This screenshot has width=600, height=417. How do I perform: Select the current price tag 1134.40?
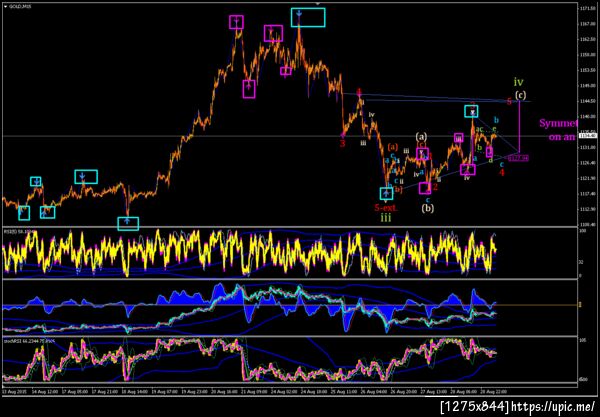589,135
